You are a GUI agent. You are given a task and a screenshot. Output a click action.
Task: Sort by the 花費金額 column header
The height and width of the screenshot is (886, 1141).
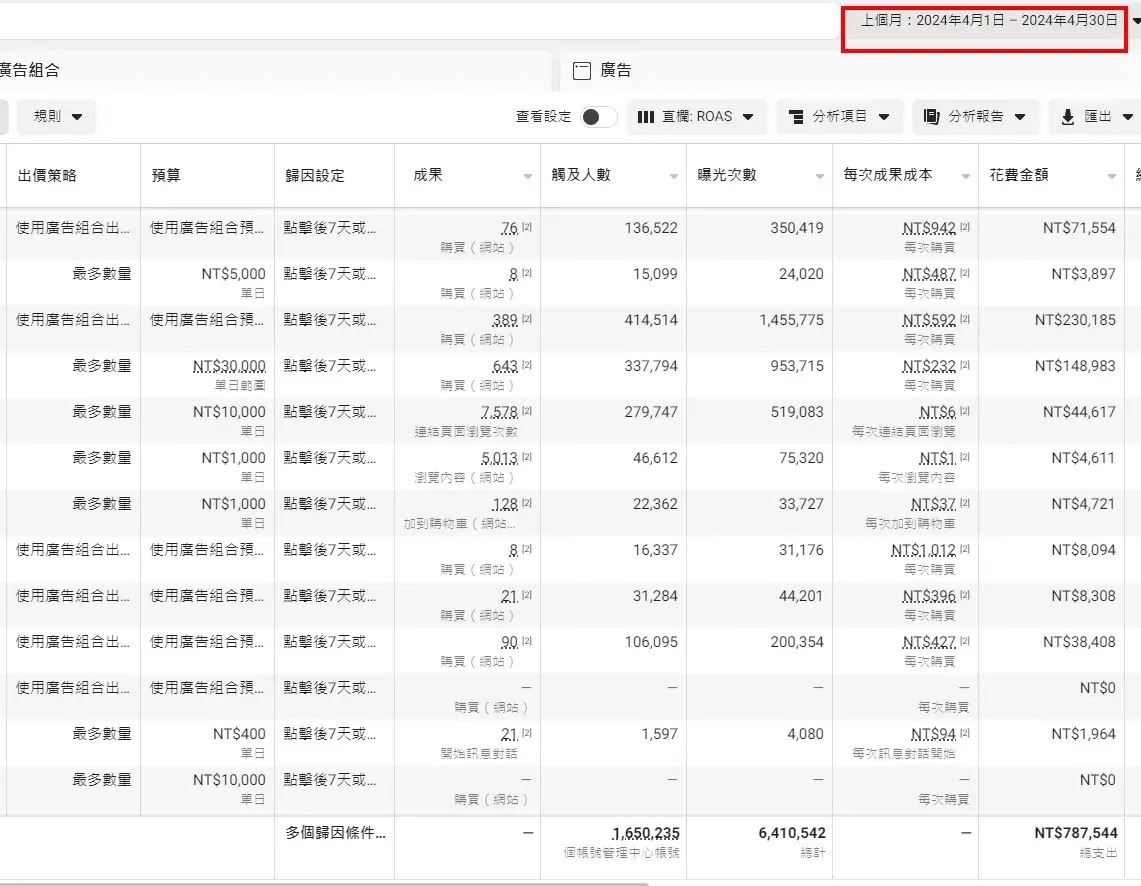pyautogui.click(x=1019, y=175)
